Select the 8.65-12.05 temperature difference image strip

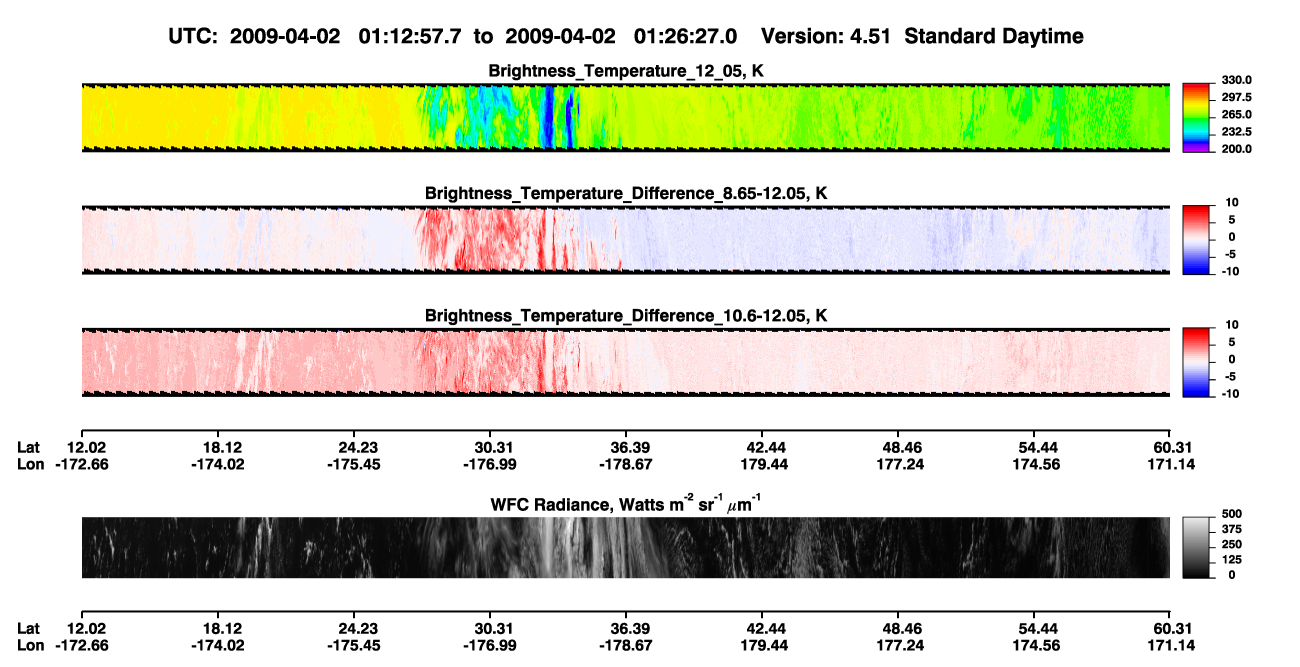(x=625, y=238)
